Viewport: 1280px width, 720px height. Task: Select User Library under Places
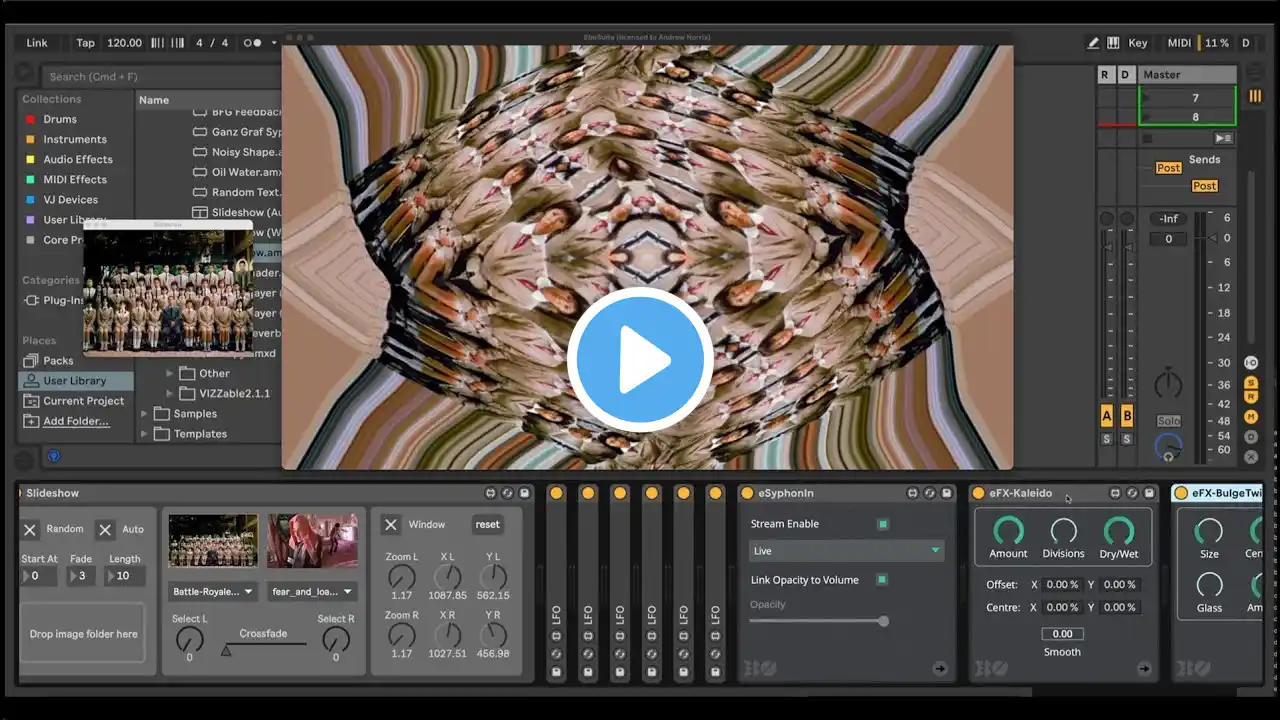tap(75, 381)
